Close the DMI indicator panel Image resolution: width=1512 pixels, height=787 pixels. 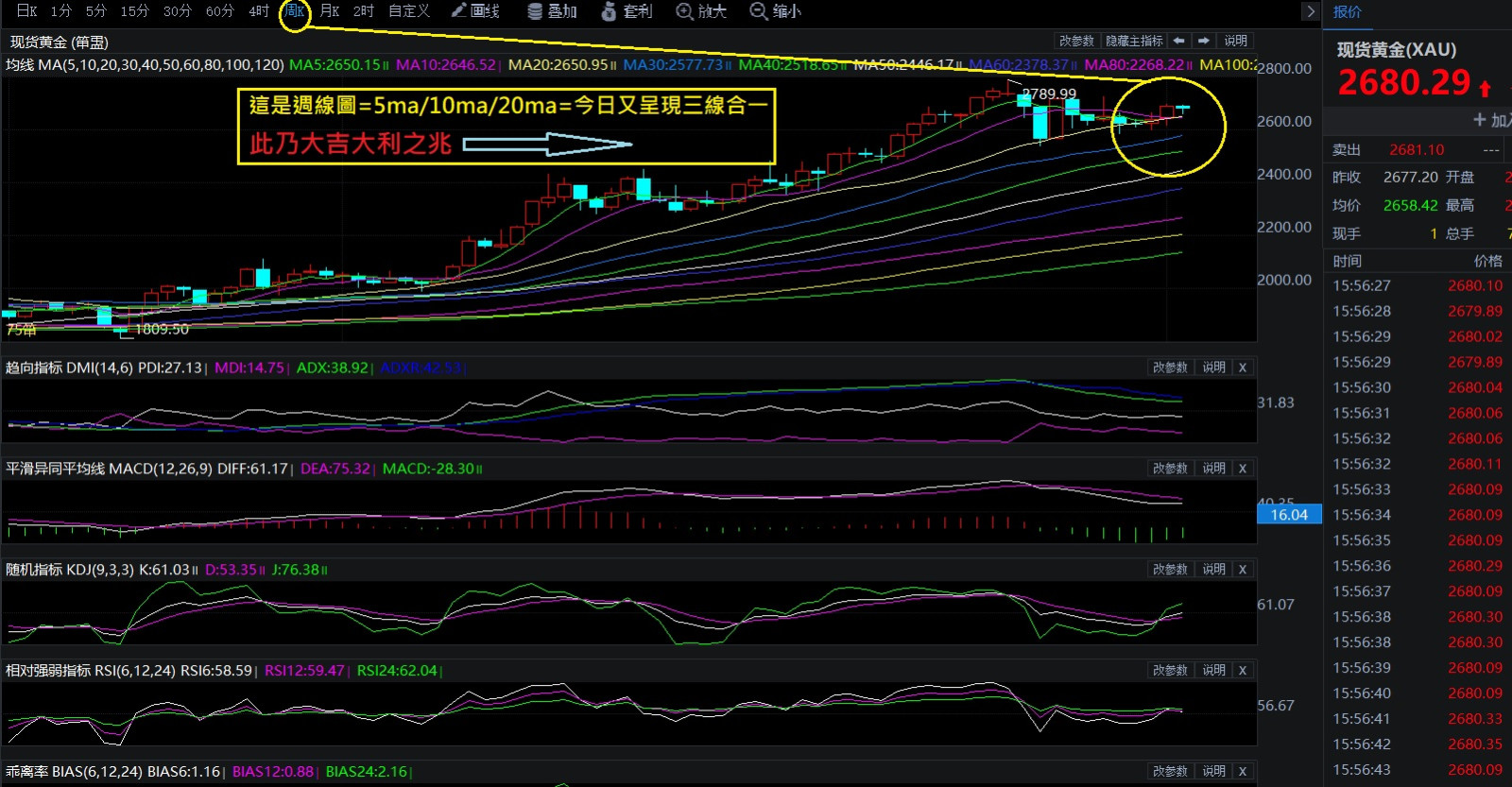point(1243,368)
